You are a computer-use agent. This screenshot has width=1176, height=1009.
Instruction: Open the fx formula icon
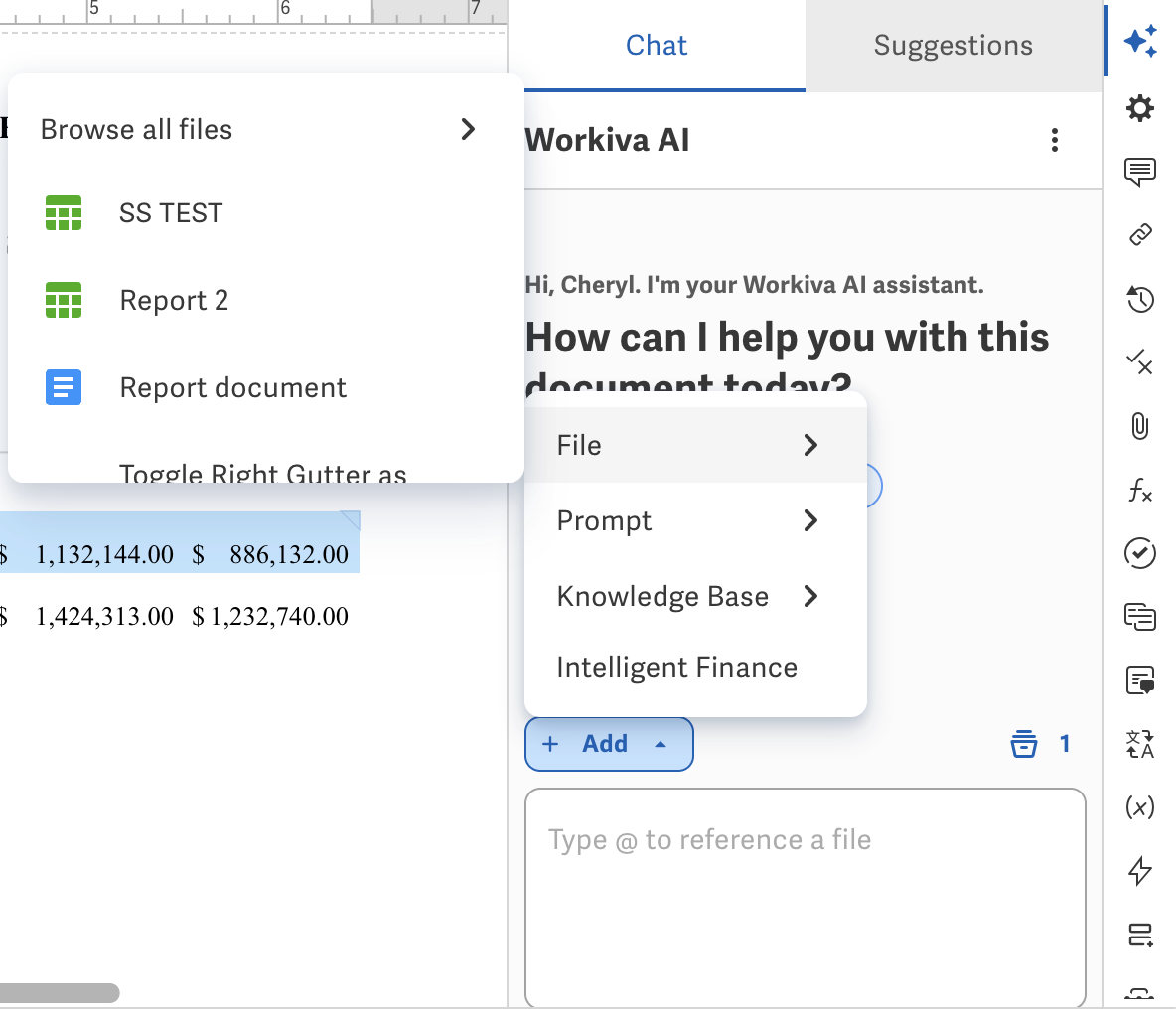[x=1140, y=491]
